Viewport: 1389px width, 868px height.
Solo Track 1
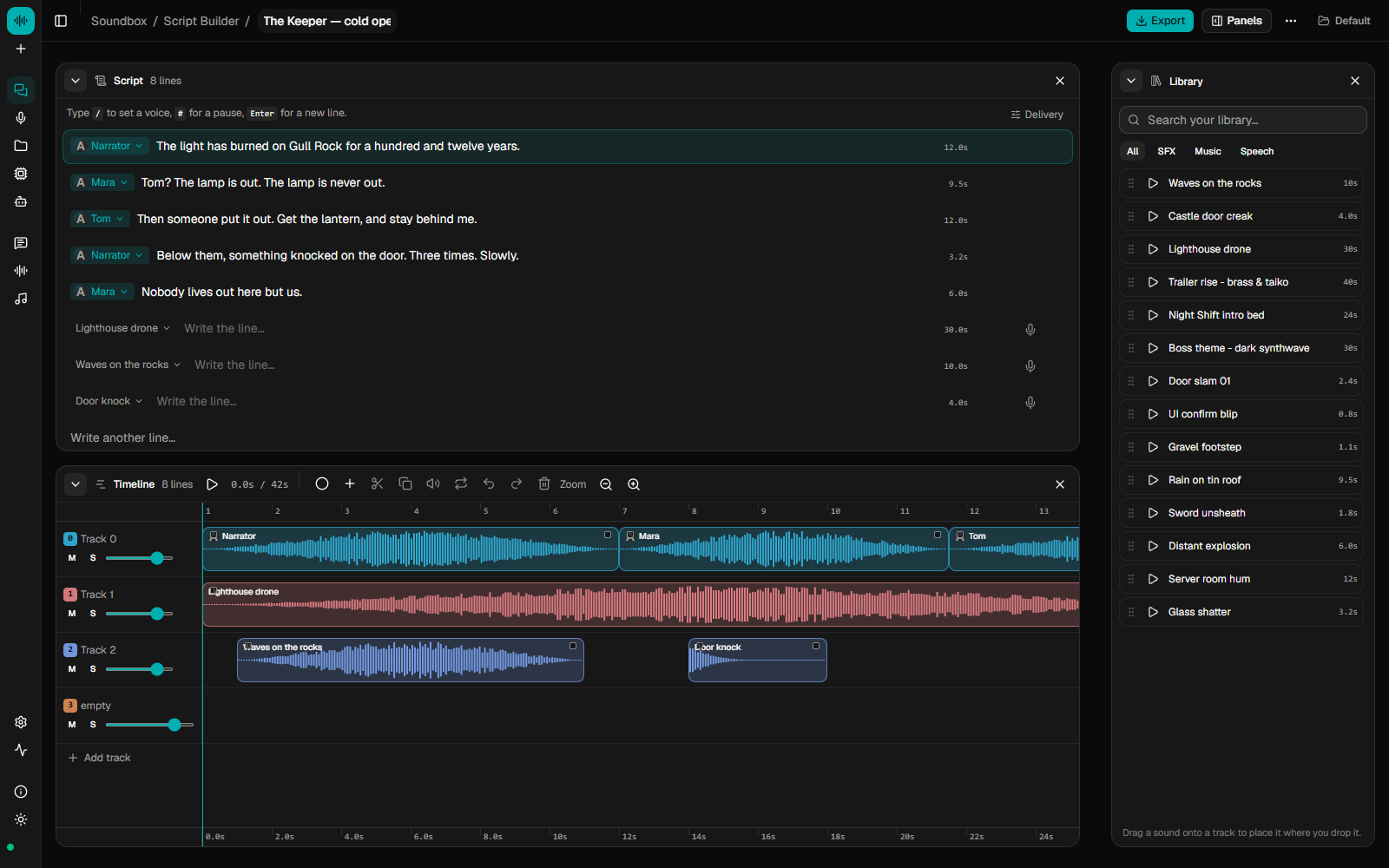(93, 614)
